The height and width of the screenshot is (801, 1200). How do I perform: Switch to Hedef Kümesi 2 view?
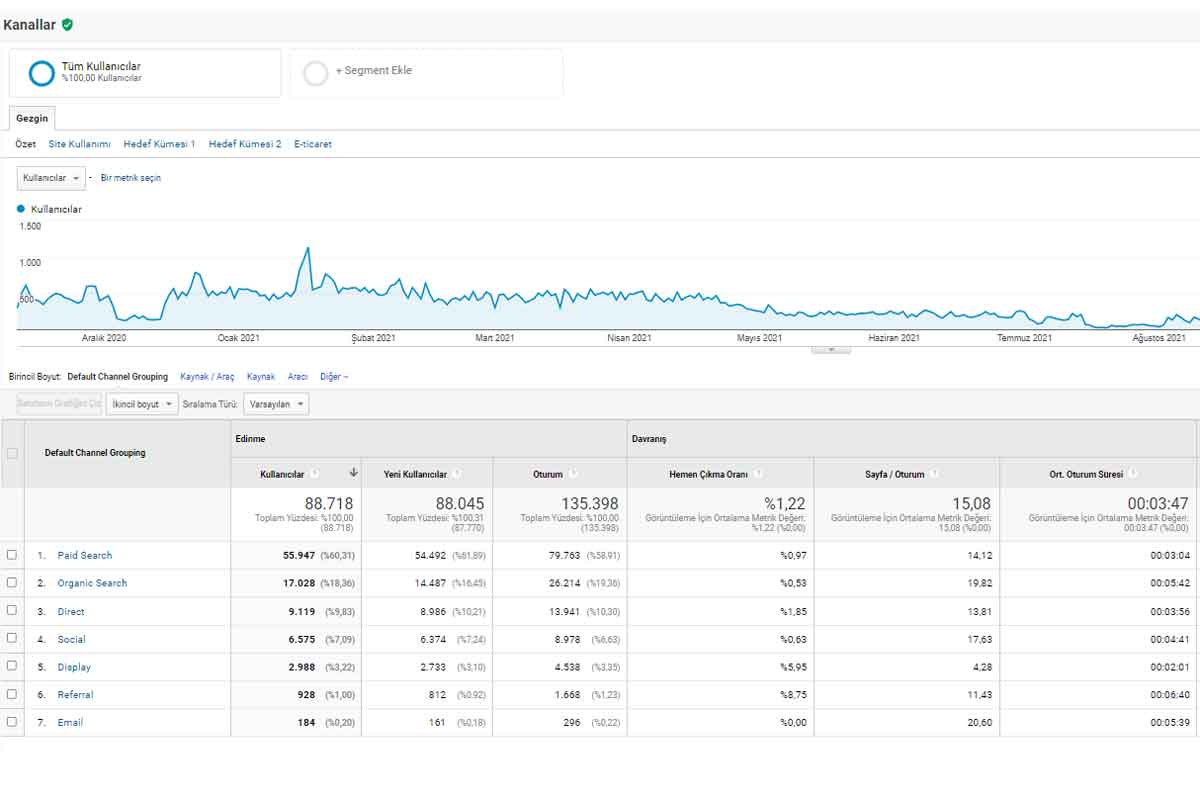point(245,144)
